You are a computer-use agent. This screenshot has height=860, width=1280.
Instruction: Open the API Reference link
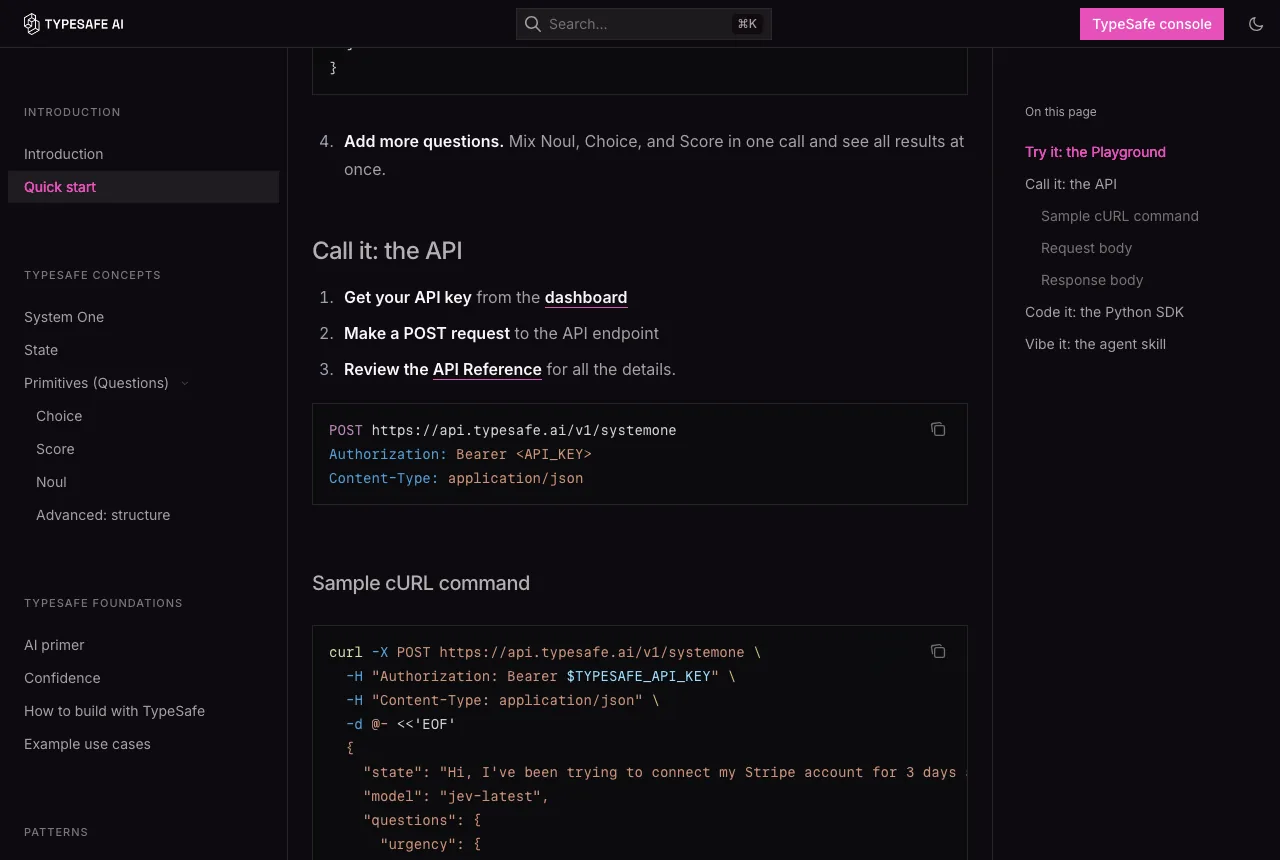(487, 369)
